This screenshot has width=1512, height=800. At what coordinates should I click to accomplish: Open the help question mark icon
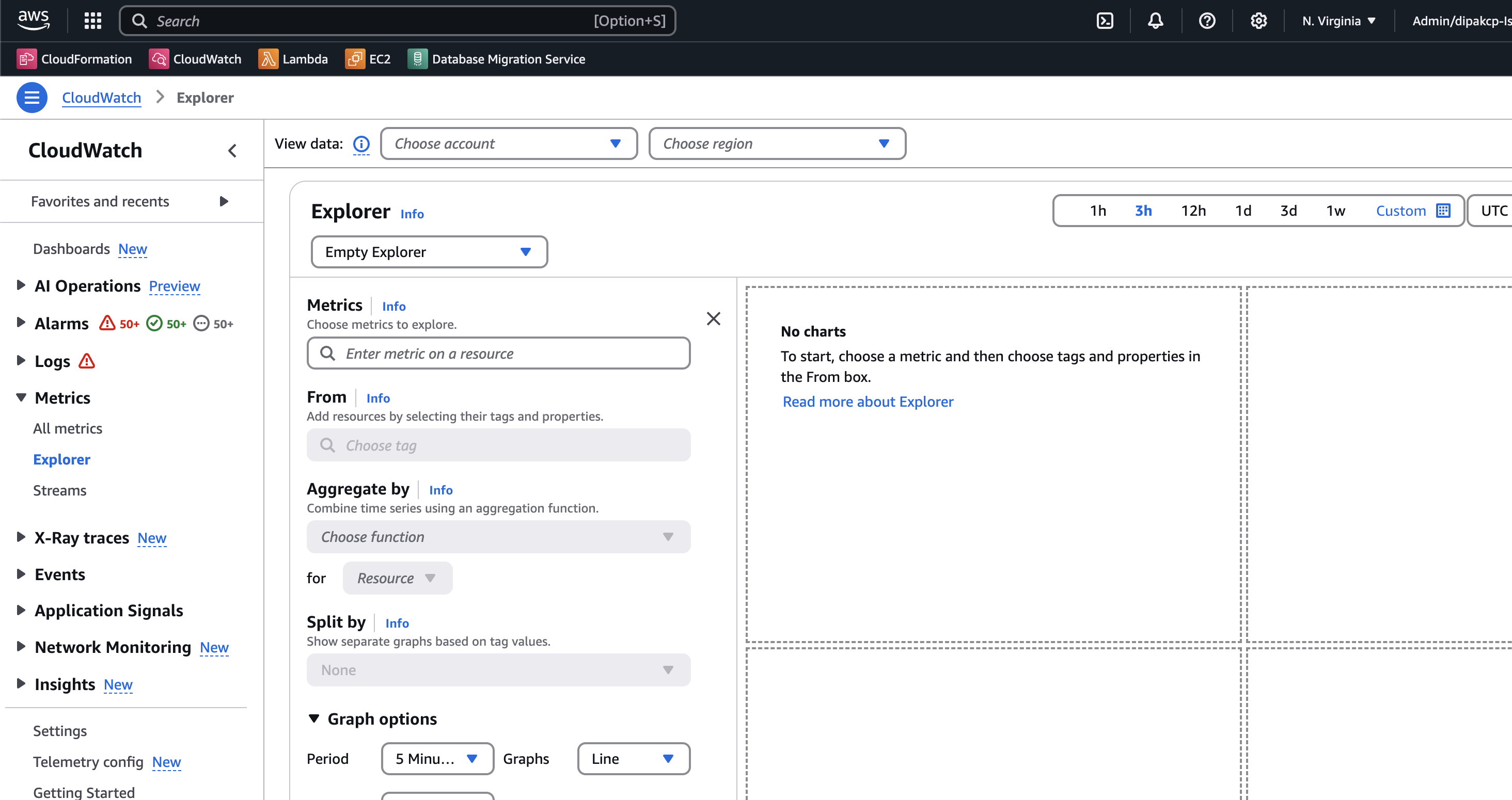pyautogui.click(x=1207, y=21)
